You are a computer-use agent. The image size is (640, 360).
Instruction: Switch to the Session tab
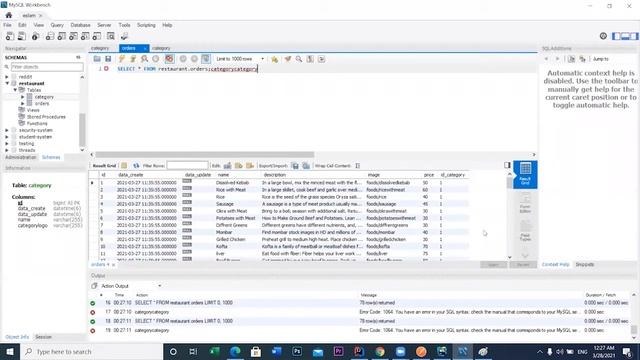[43, 337]
